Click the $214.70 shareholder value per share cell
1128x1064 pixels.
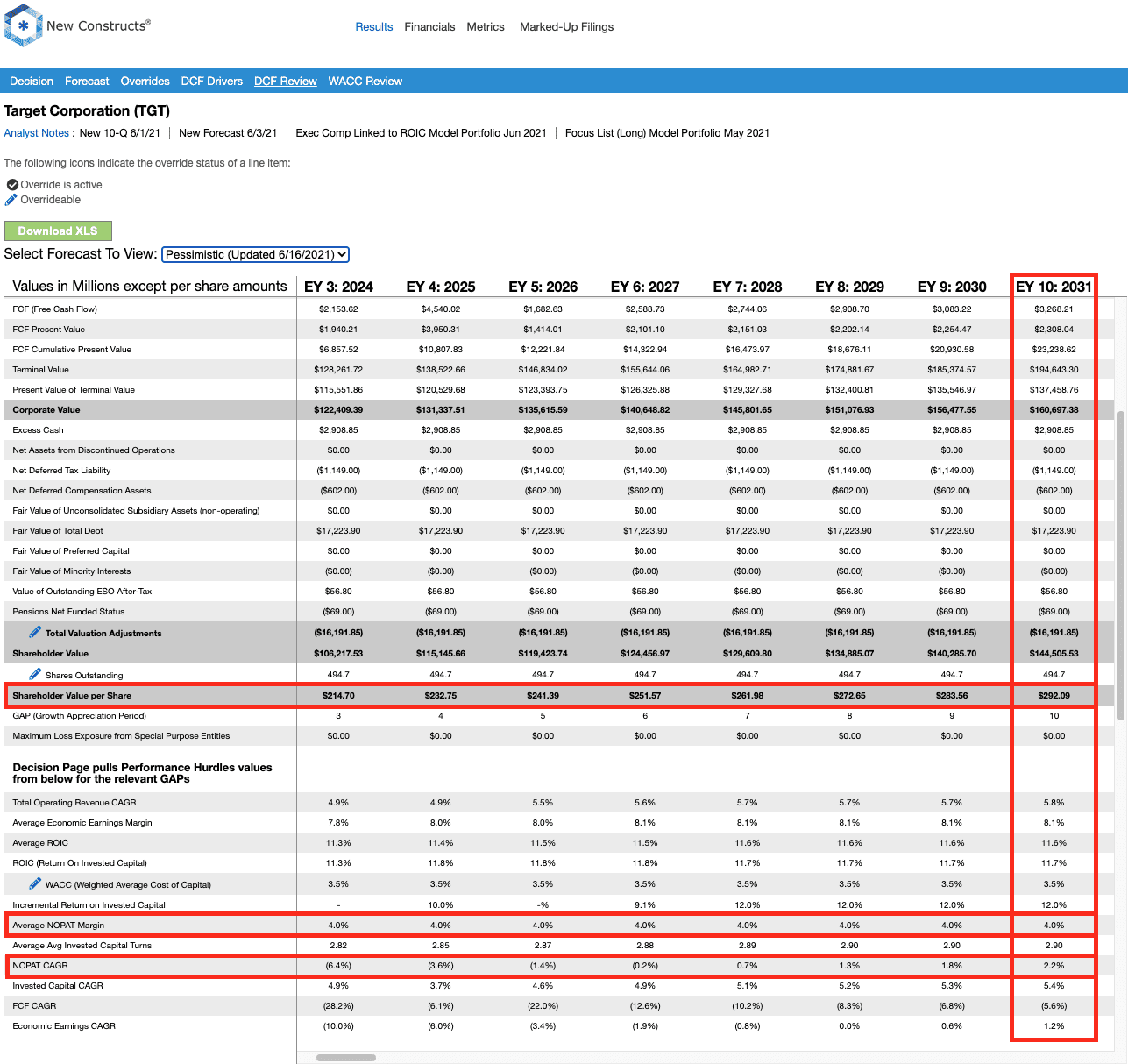tap(338, 696)
